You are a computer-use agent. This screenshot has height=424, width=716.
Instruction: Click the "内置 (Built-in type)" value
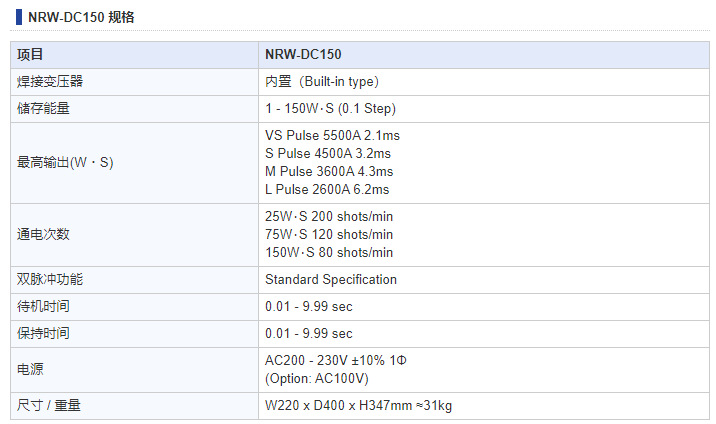[x=322, y=82]
